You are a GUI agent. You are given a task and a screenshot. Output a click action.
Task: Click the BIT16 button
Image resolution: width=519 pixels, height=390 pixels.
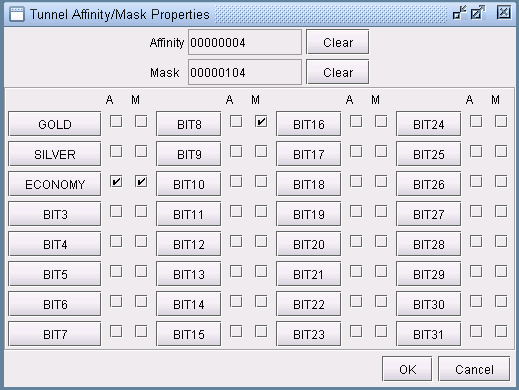tap(309, 124)
